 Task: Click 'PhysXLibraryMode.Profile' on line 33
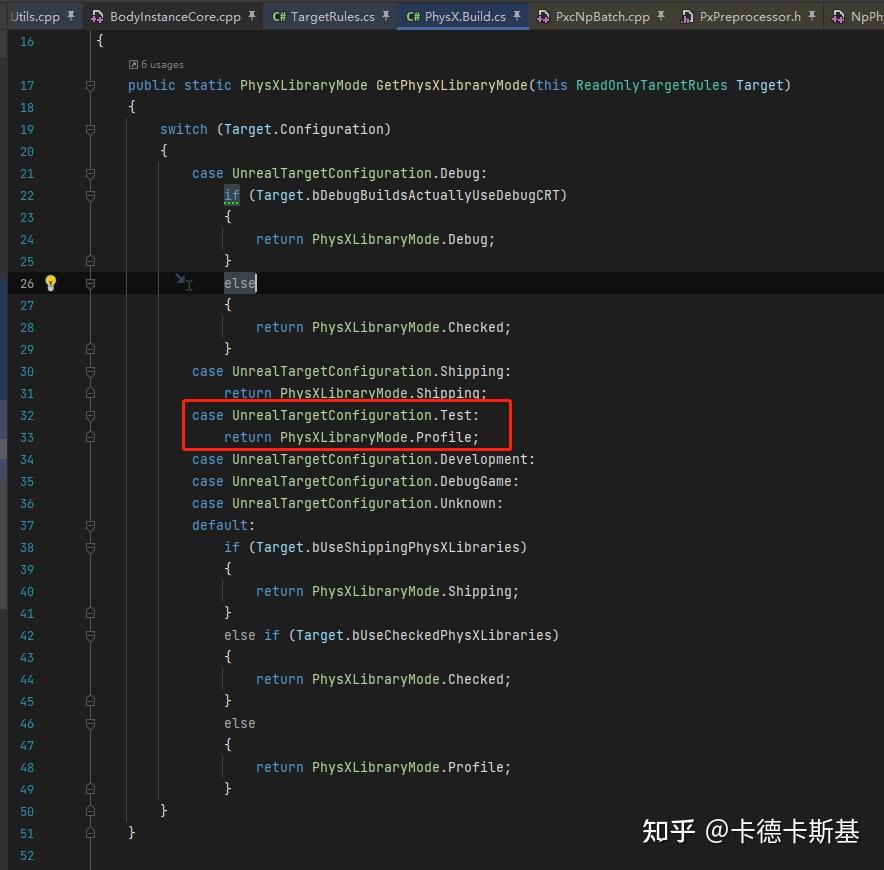[x=375, y=437]
